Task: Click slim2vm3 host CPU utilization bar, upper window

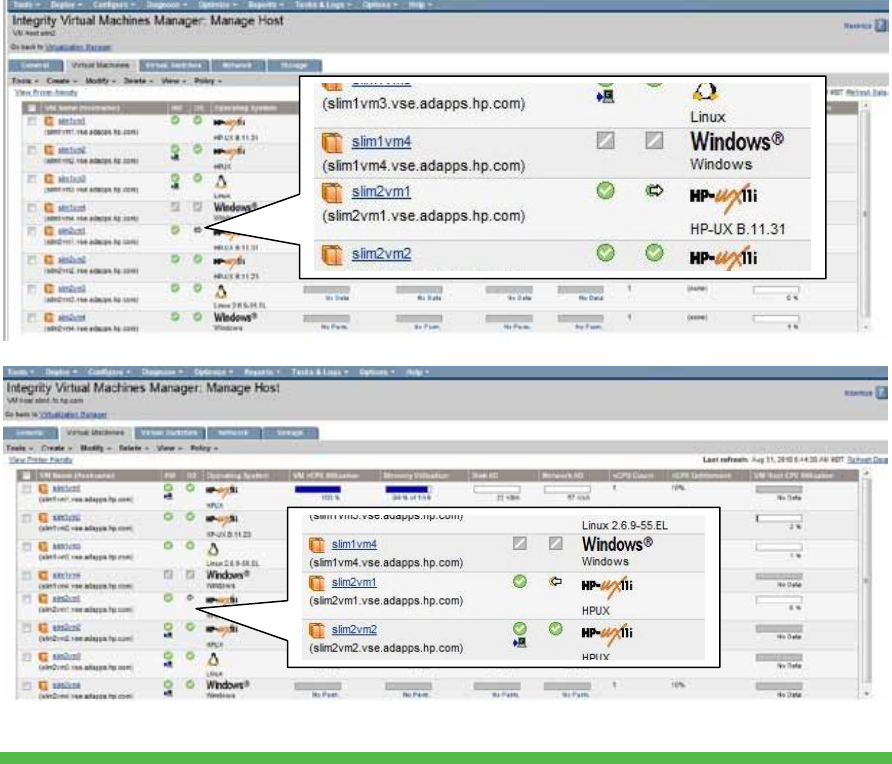Action: pyautogui.click(x=776, y=290)
